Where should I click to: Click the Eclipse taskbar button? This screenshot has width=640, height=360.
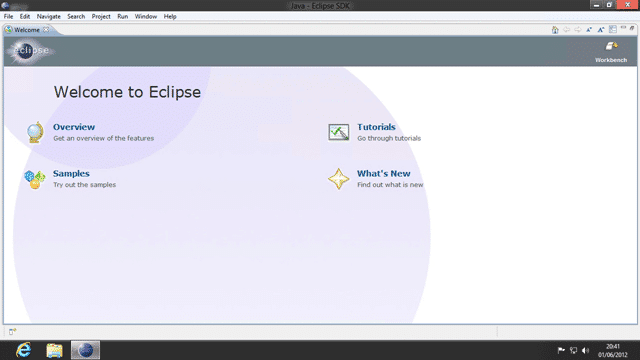pos(85,350)
